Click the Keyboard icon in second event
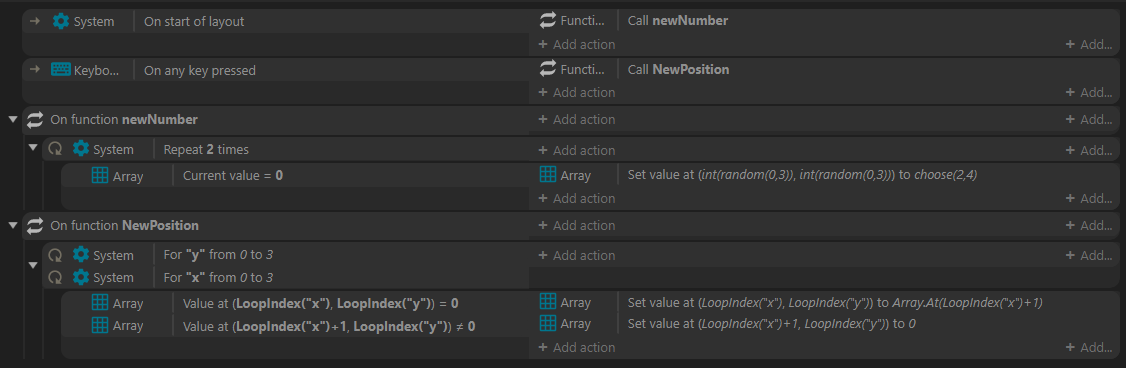The height and width of the screenshot is (368, 1126). tap(61, 70)
